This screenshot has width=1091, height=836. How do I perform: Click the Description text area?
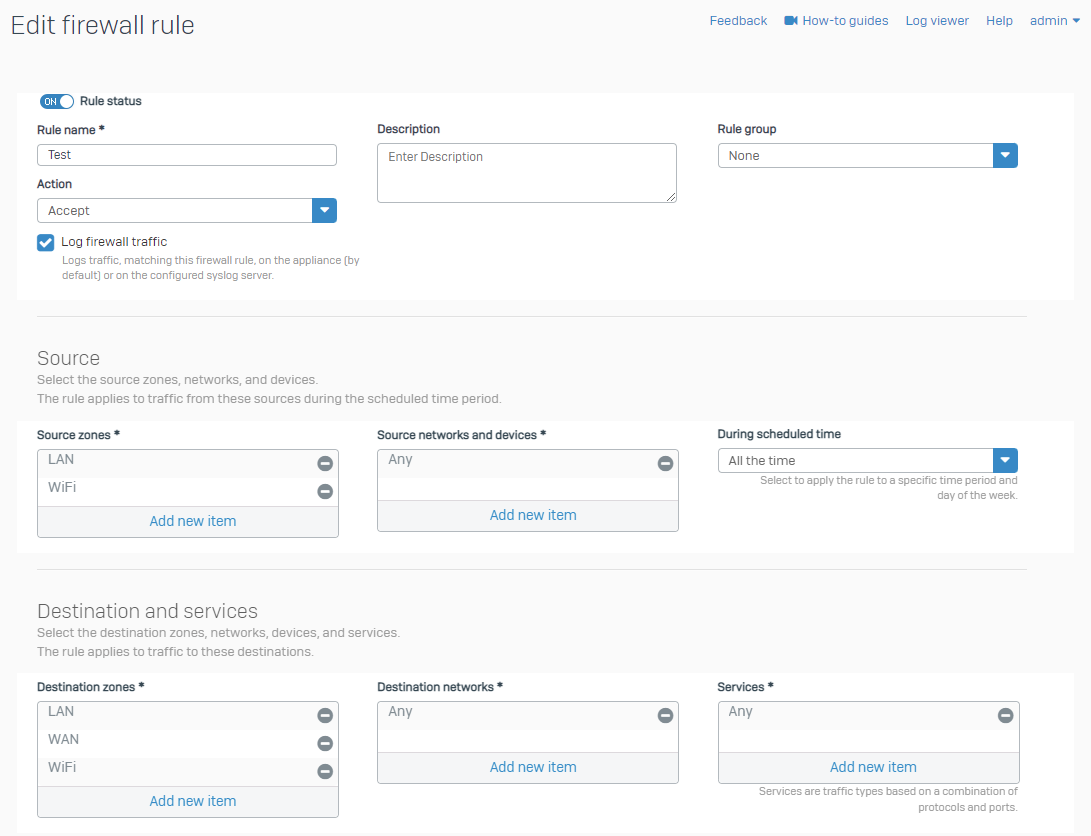coord(526,173)
